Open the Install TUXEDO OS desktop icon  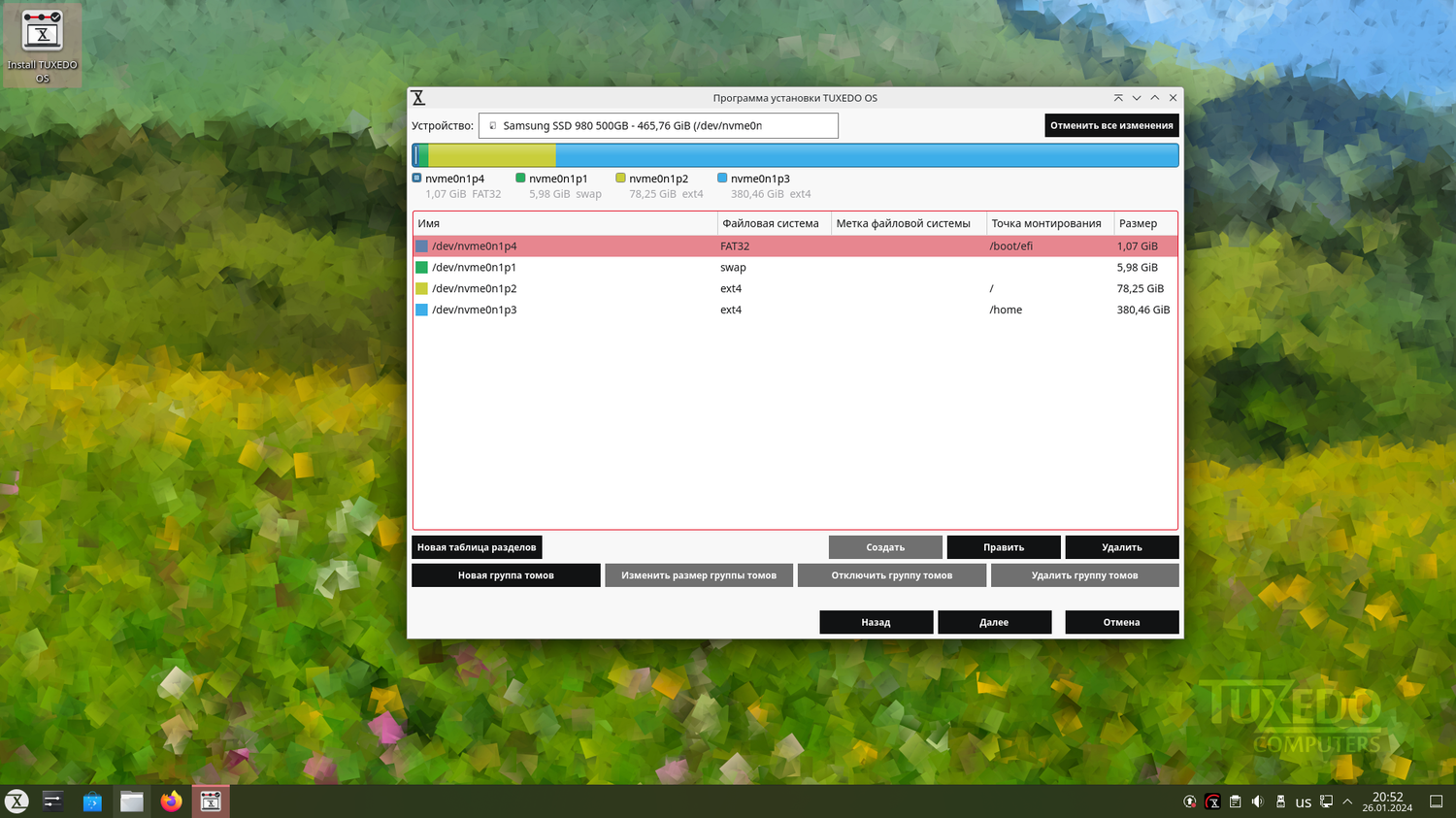(42, 46)
